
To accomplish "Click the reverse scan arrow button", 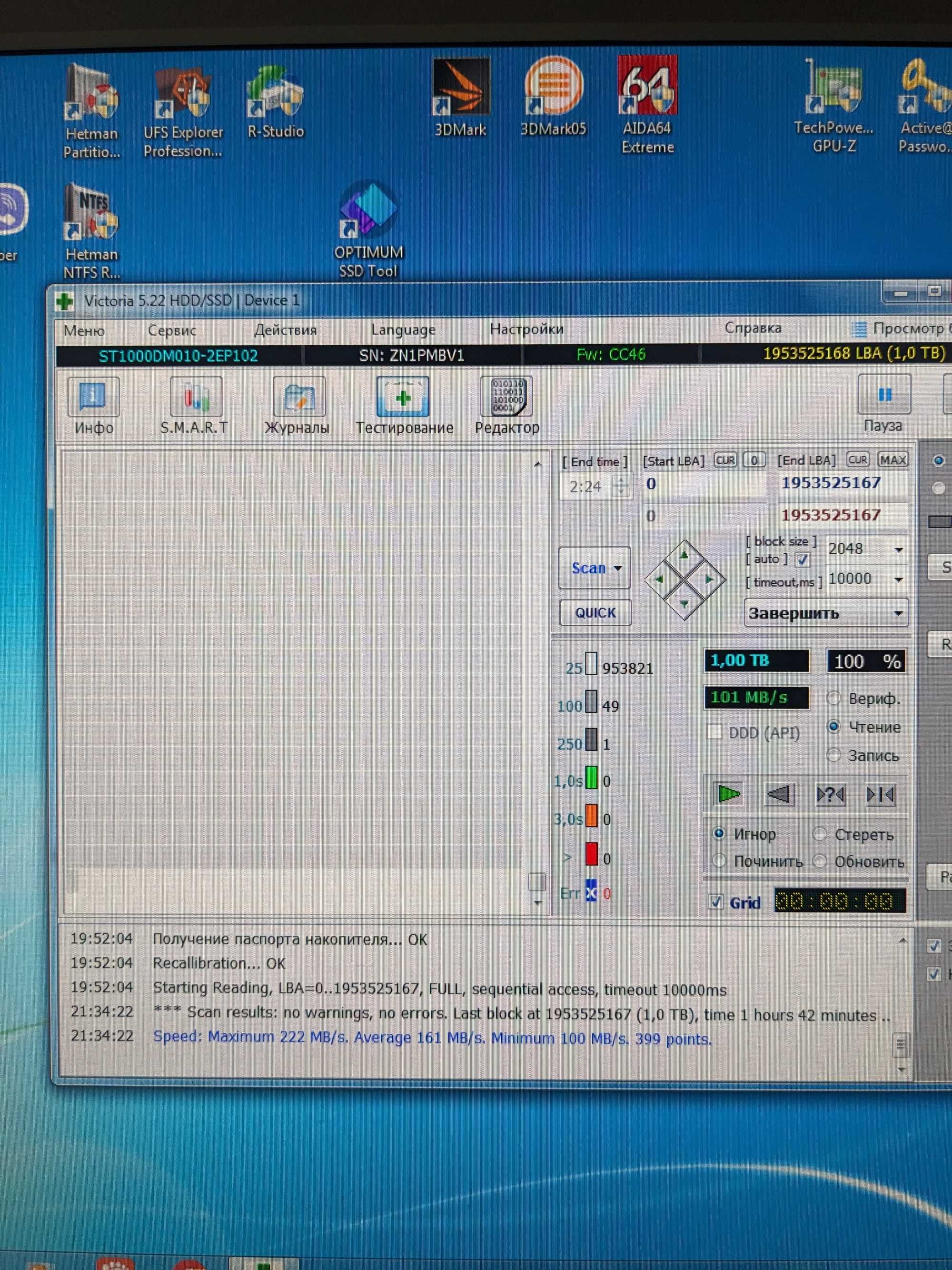I will tap(779, 795).
